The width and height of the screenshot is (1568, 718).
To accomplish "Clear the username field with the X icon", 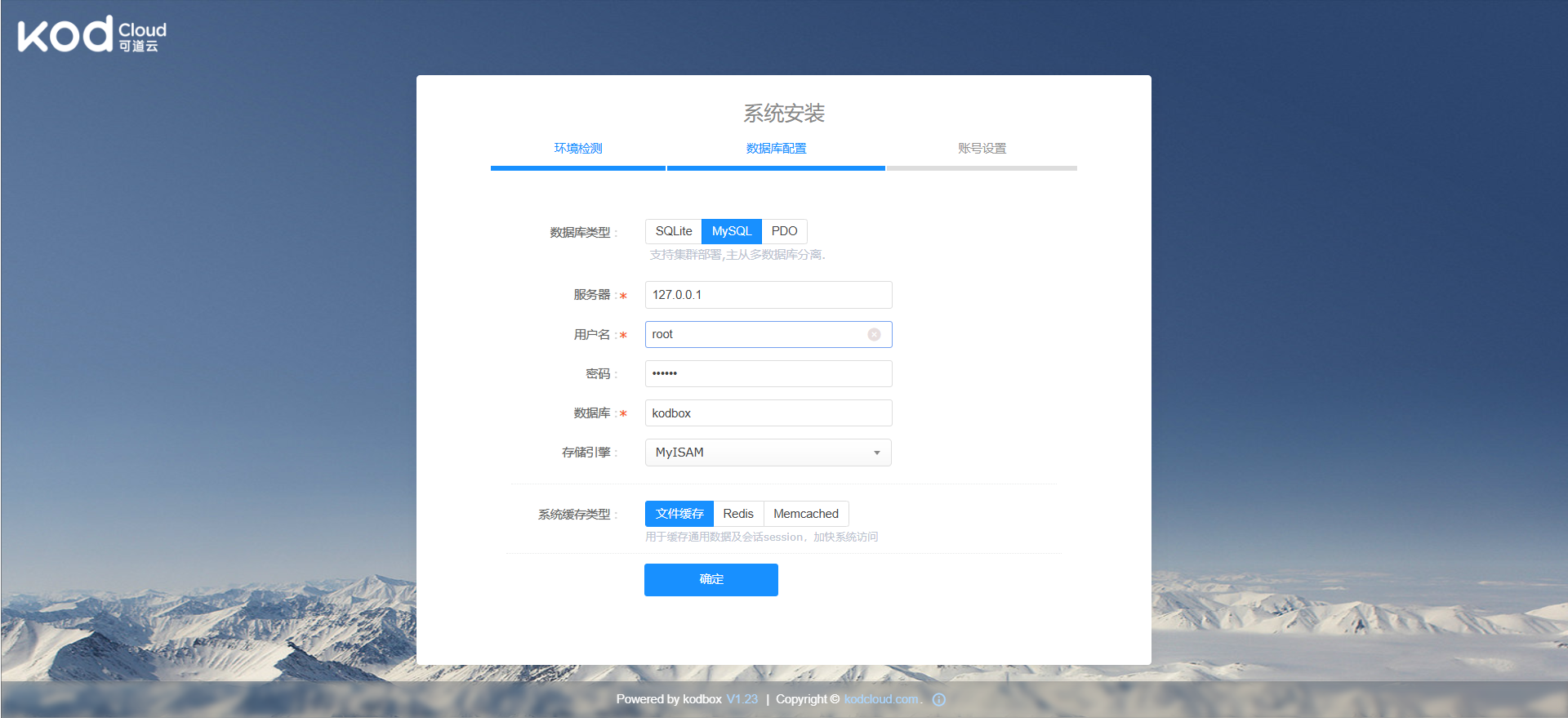I will [x=874, y=334].
